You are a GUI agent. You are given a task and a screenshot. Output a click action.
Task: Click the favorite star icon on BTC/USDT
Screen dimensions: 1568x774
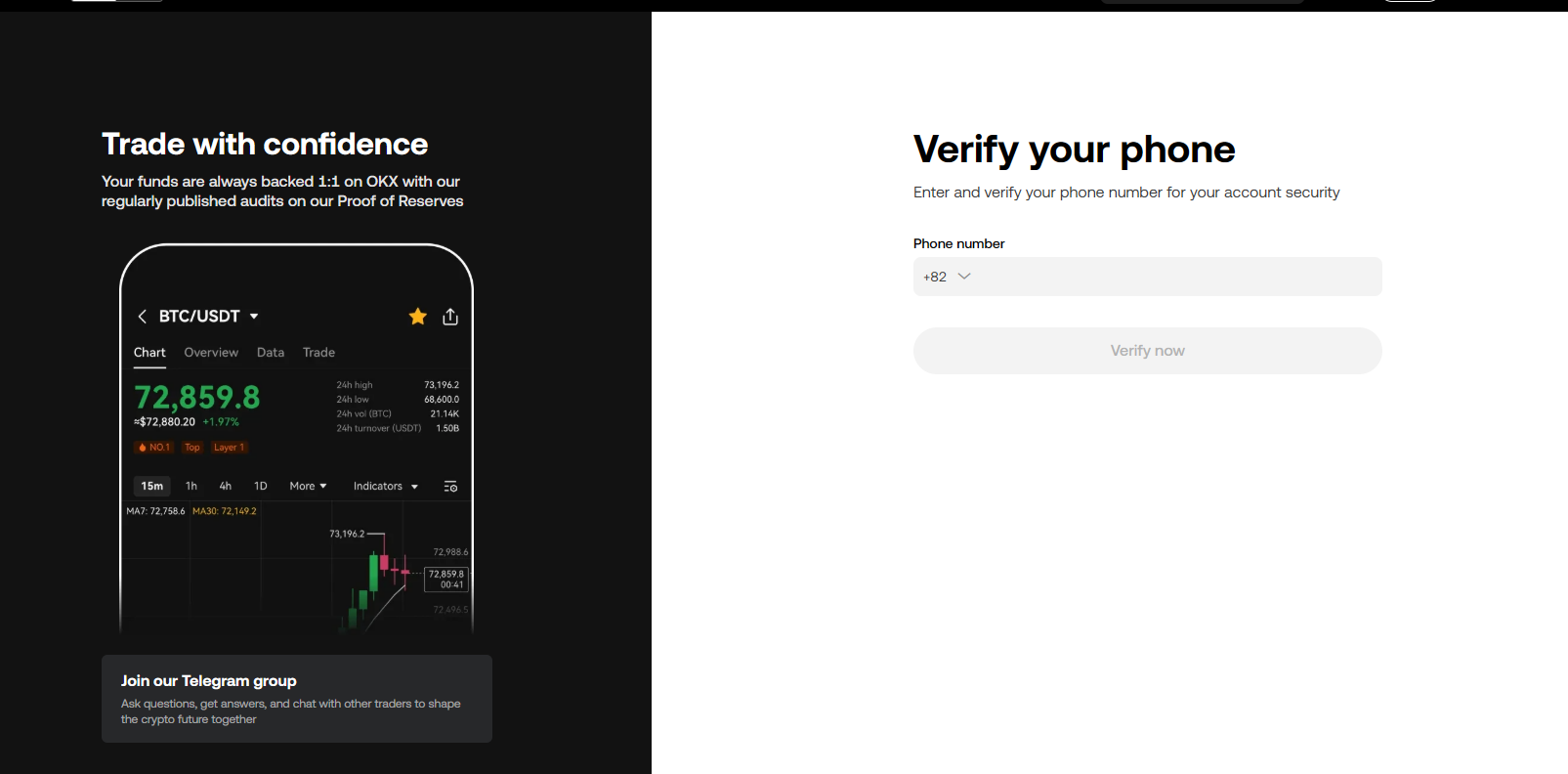click(x=418, y=317)
